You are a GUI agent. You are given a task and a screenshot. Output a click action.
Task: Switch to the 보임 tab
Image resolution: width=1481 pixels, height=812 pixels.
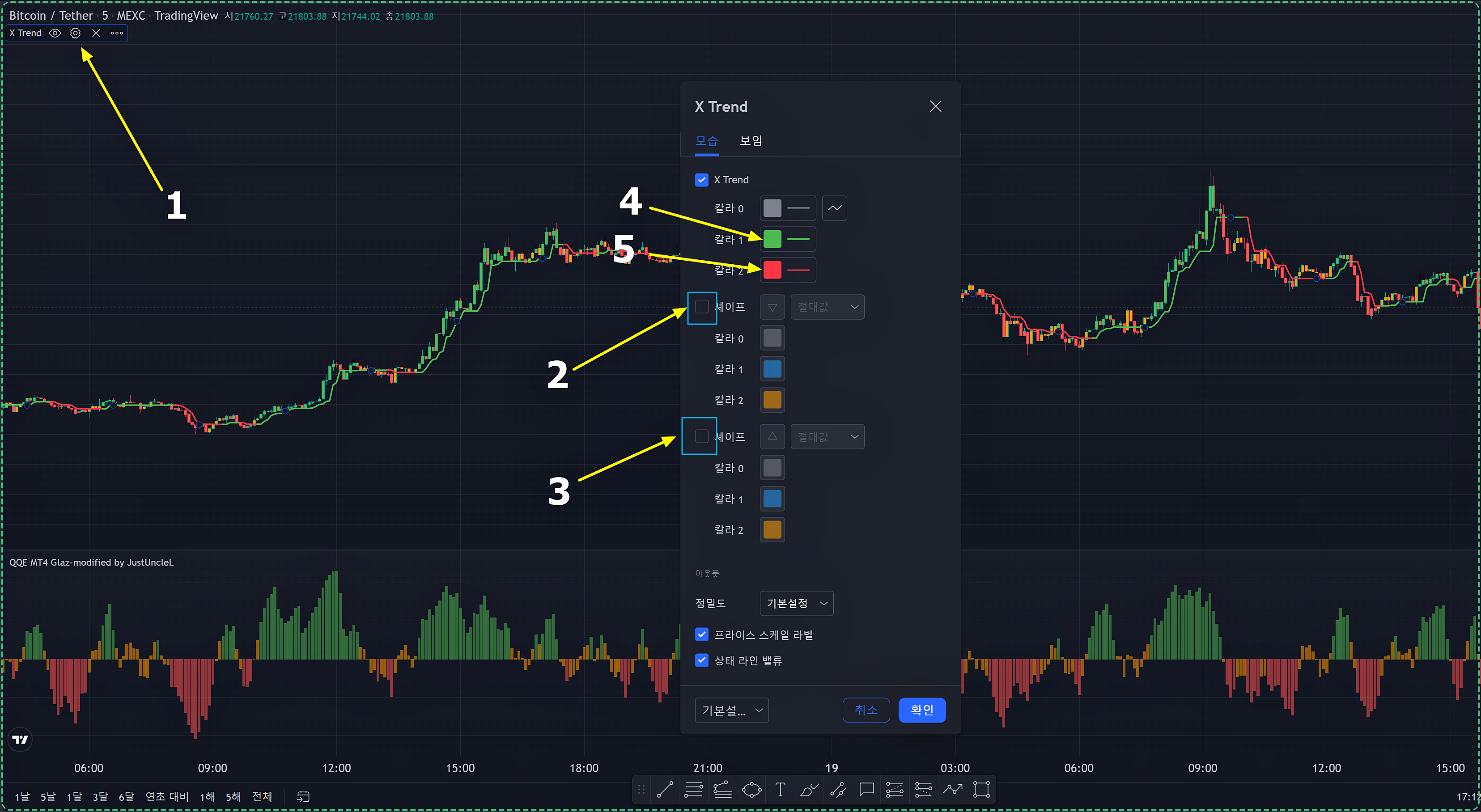coord(750,141)
